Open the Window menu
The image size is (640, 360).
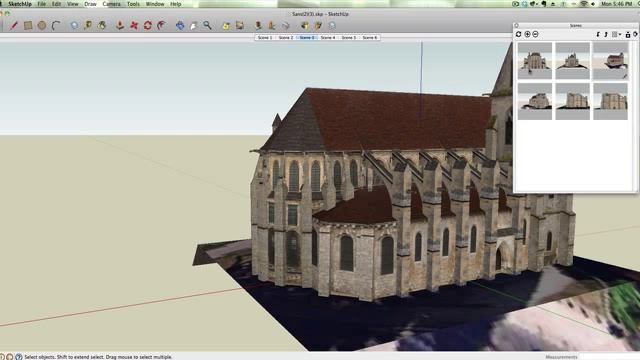155,4
